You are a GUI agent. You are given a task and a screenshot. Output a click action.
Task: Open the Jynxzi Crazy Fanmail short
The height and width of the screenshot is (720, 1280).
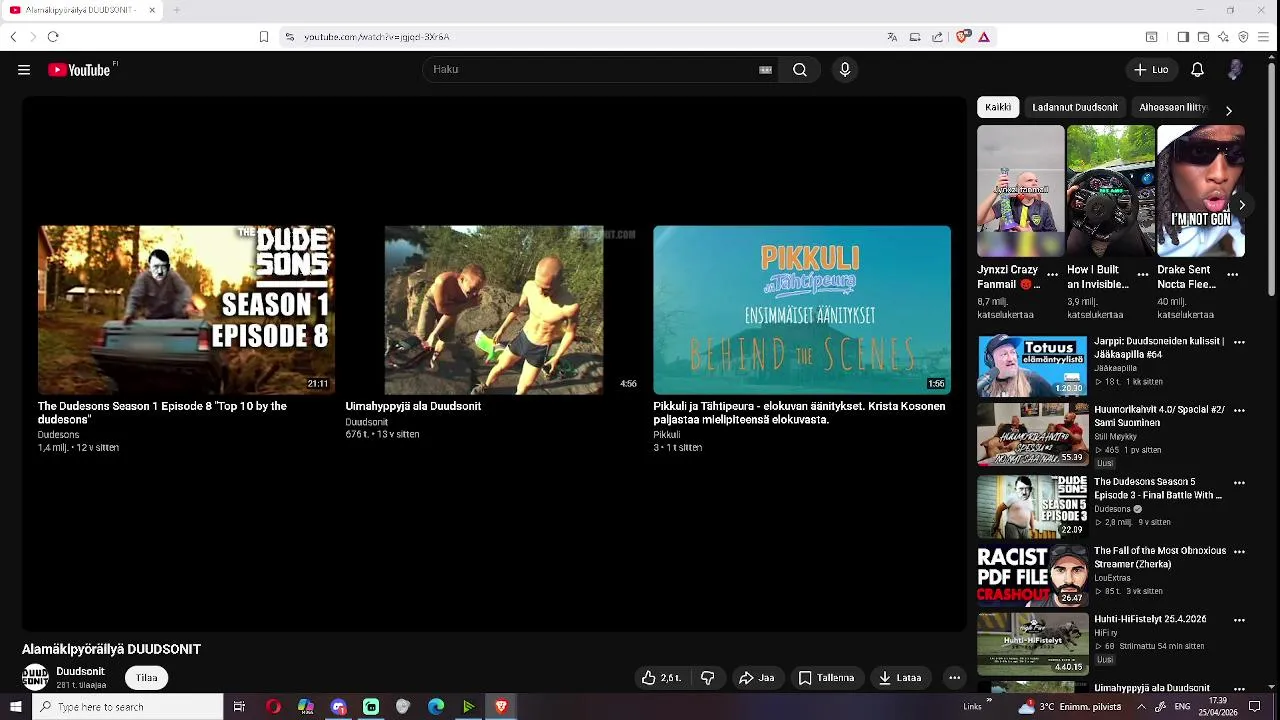pos(1021,191)
